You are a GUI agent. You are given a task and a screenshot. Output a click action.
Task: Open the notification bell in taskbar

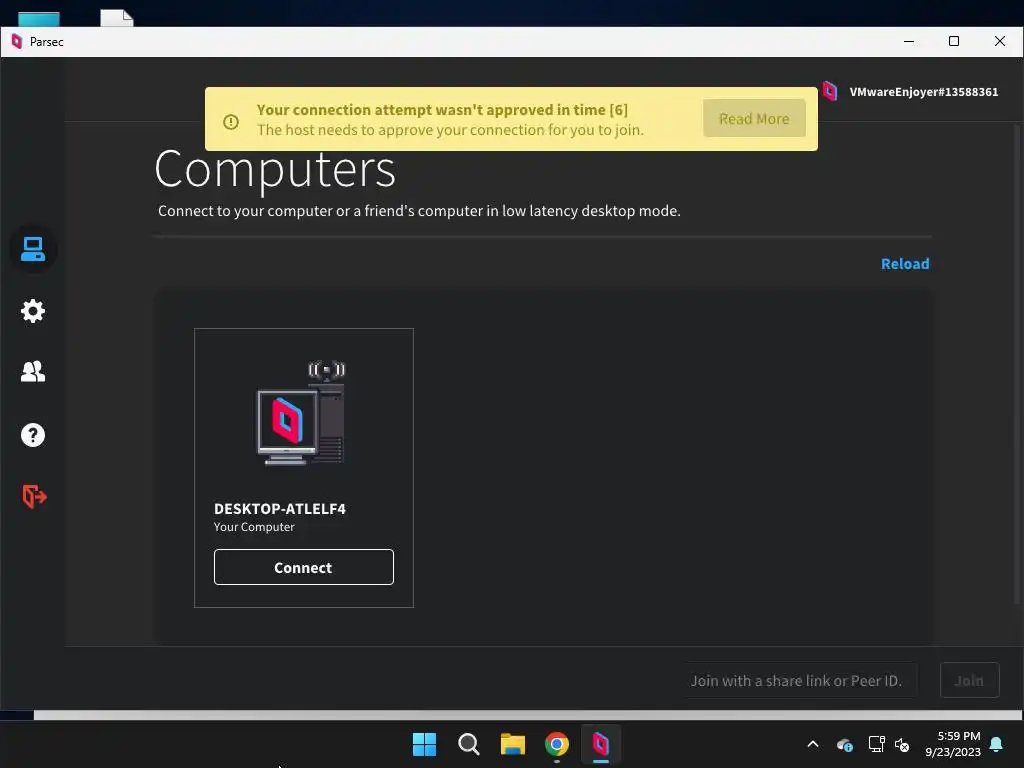(x=997, y=744)
